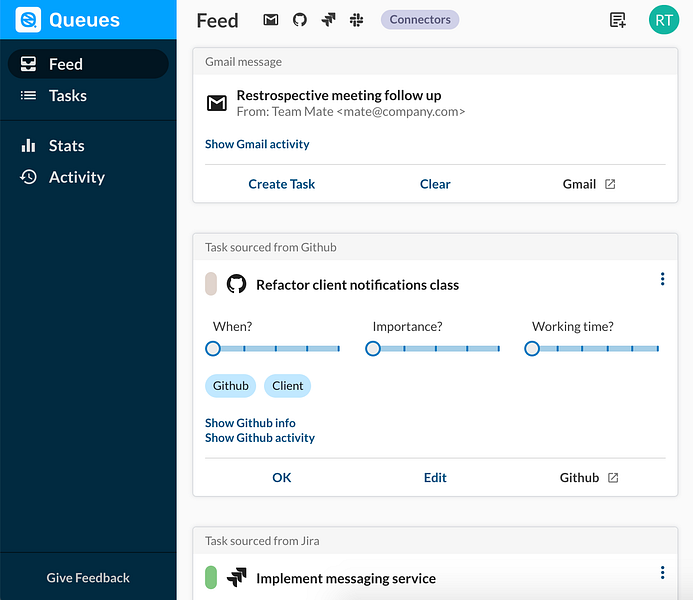Open the three-dot menu on Refactor client task

(x=662, y=279)
